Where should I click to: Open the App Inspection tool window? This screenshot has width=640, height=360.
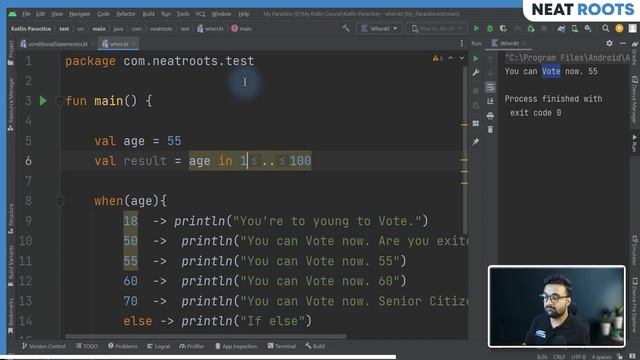(236, 346)
